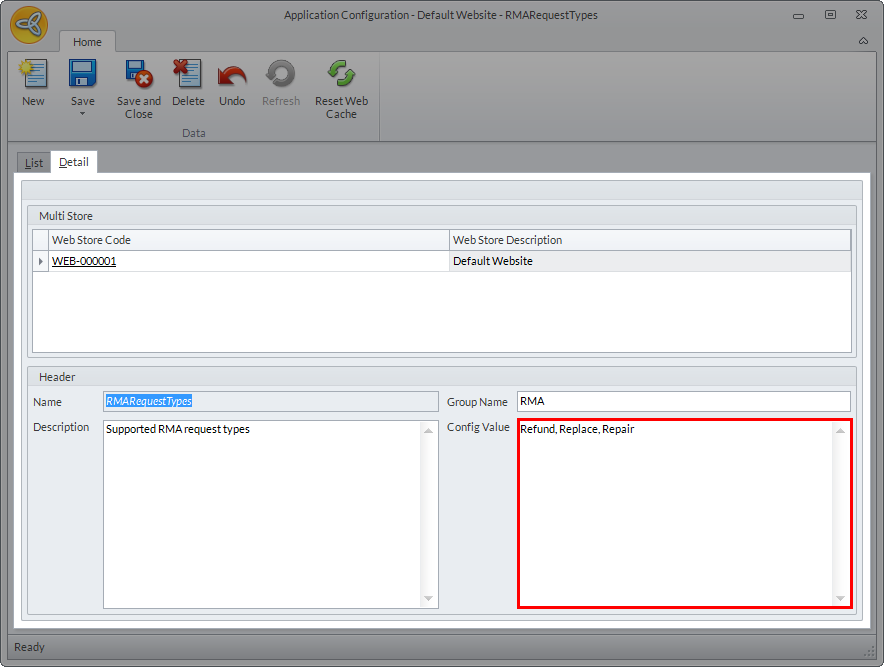884x667 pixels.
Task: Sort by Web Store Code column header
Action: [249, 240]
